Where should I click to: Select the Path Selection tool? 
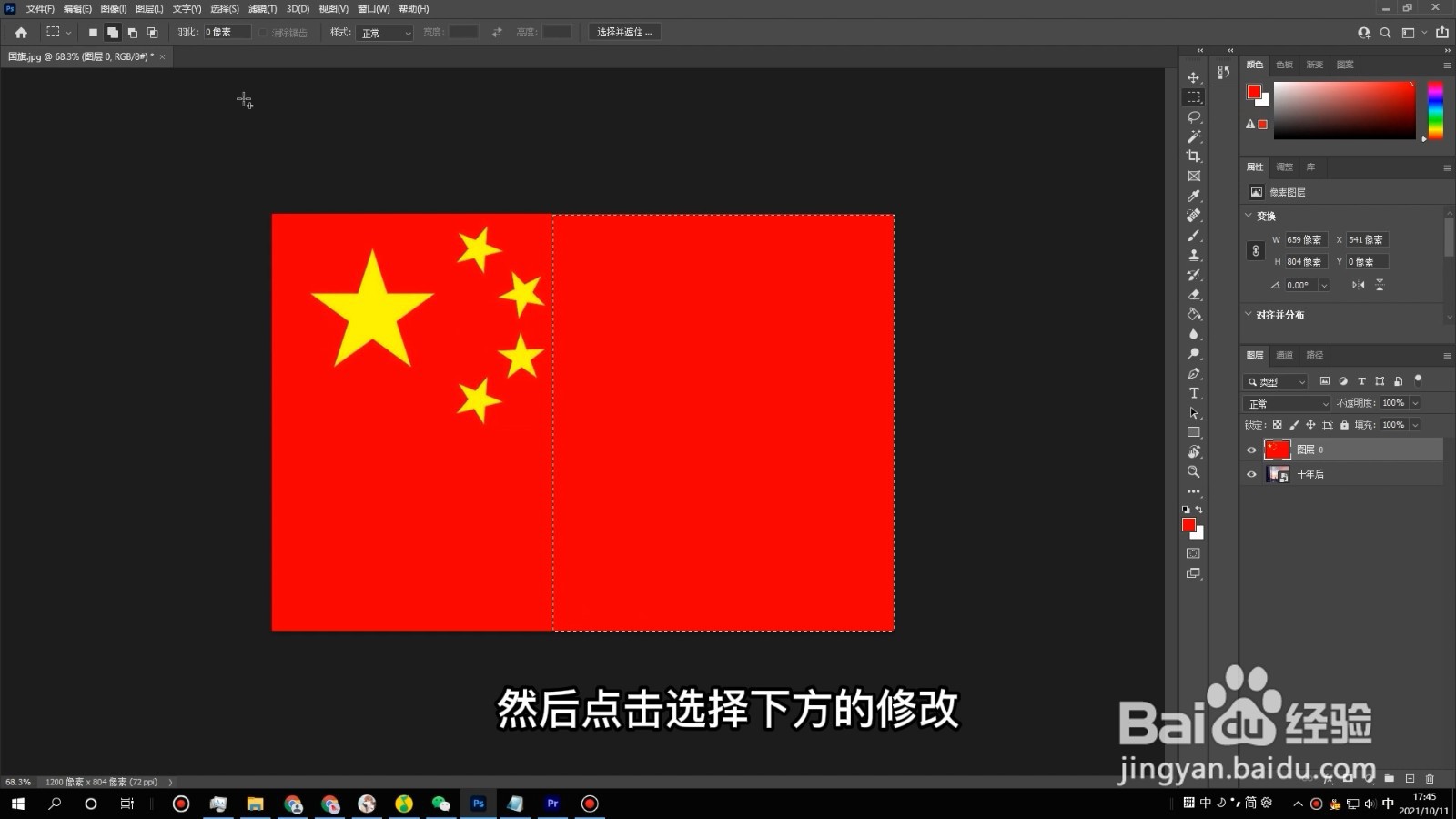(x=1193, y=413)
